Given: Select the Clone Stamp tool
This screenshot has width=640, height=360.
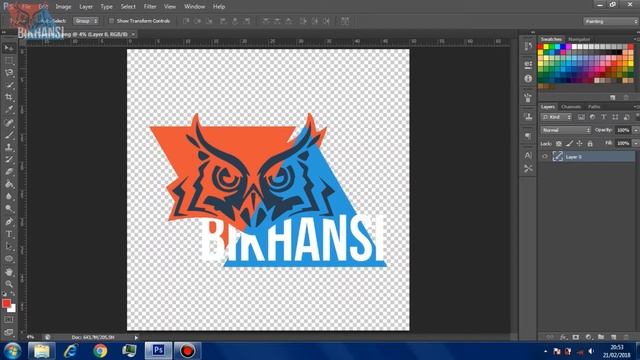Looking at the screenshot, I should (x=9, y=147).
